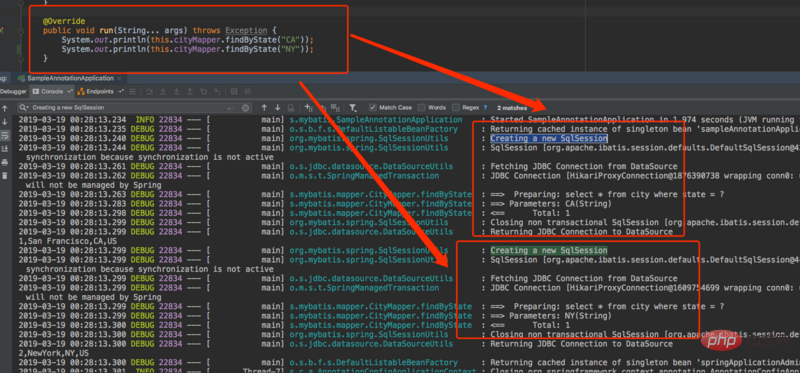
Task: Click the print console output icon
Action: [x=5, y=162]
